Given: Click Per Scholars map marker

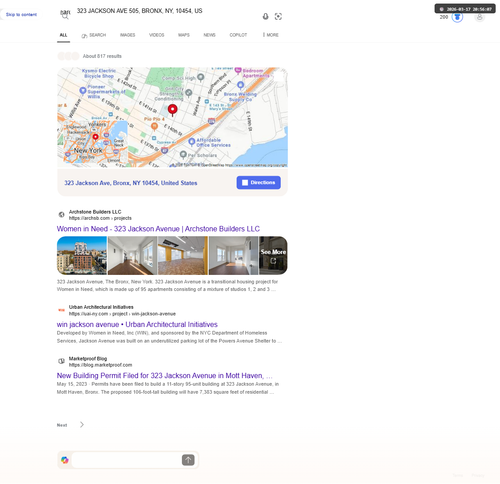Looking at the screenshot, I should [183, 154].
